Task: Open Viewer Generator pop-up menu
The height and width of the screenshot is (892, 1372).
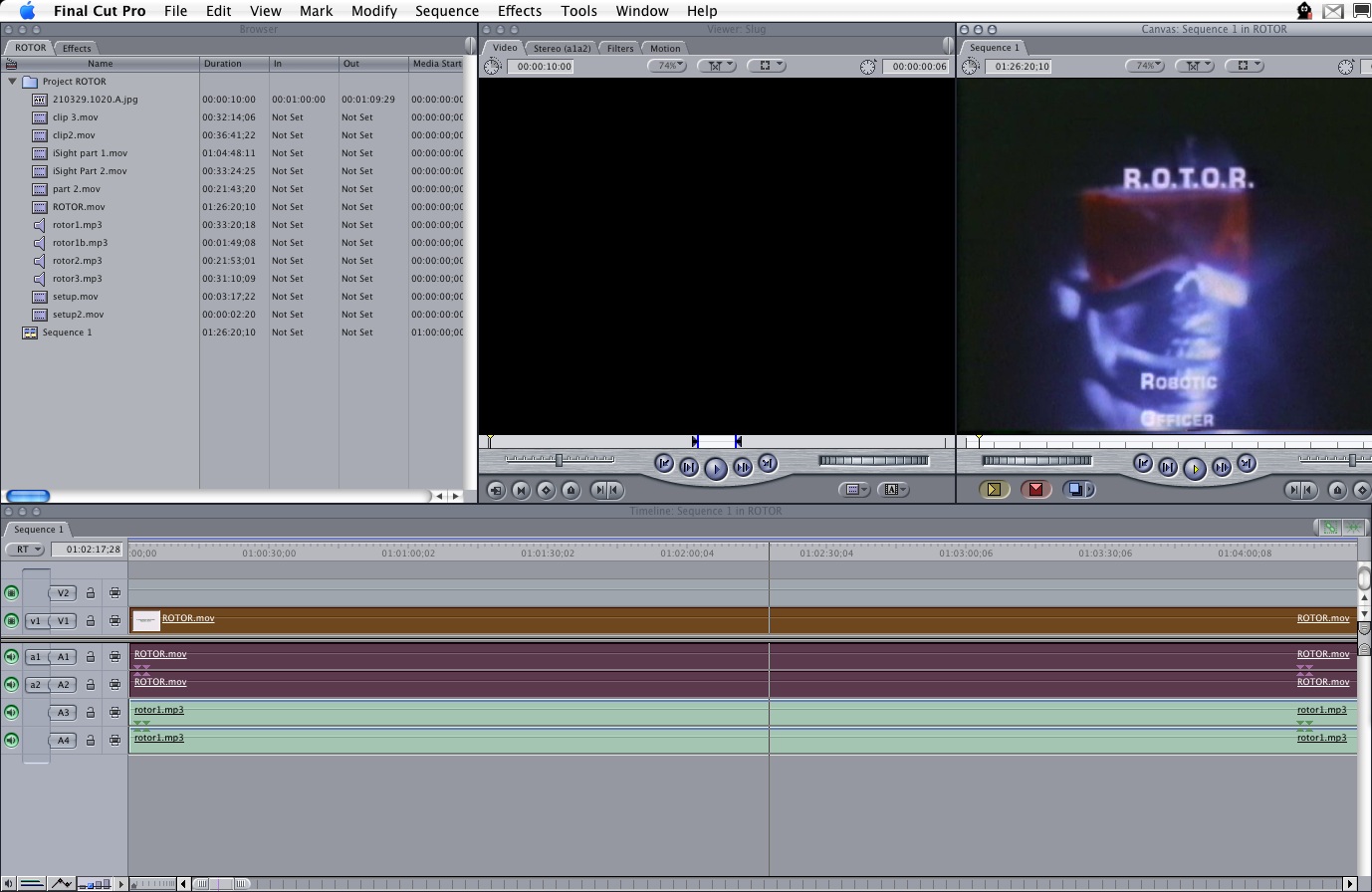Action: coord(892,490)
